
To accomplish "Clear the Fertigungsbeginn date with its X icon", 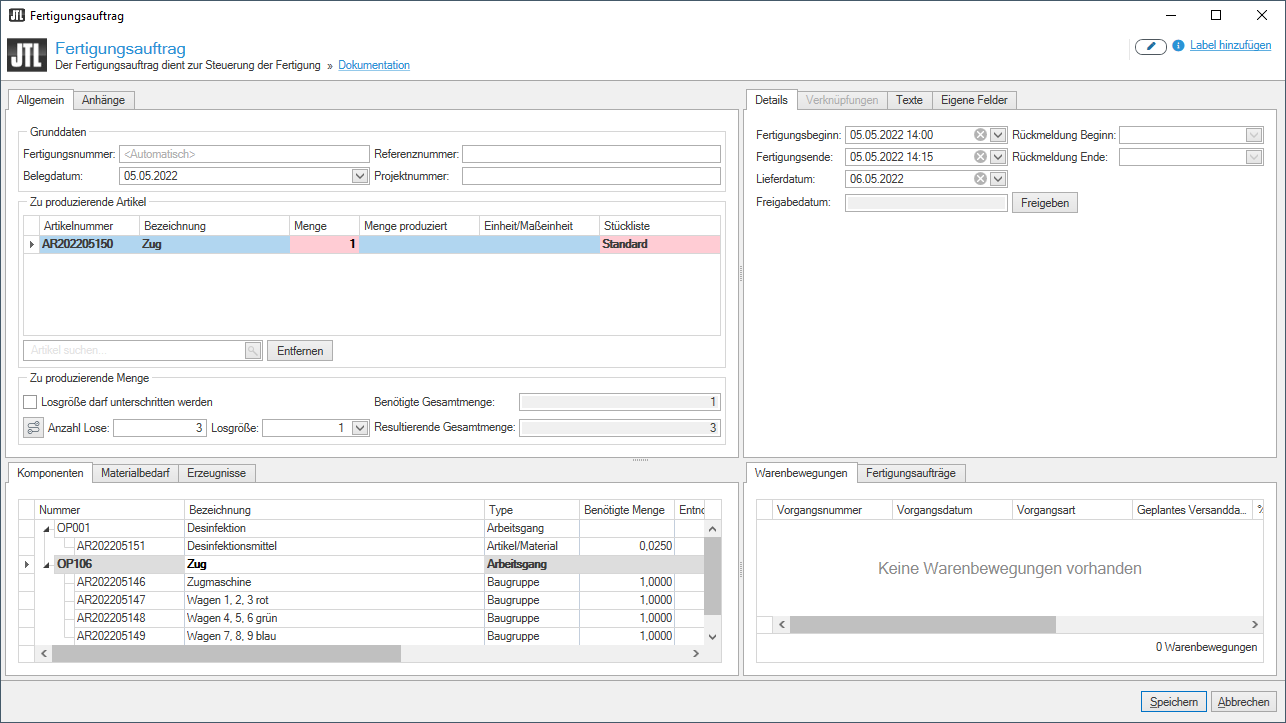I will click(980, 135).
